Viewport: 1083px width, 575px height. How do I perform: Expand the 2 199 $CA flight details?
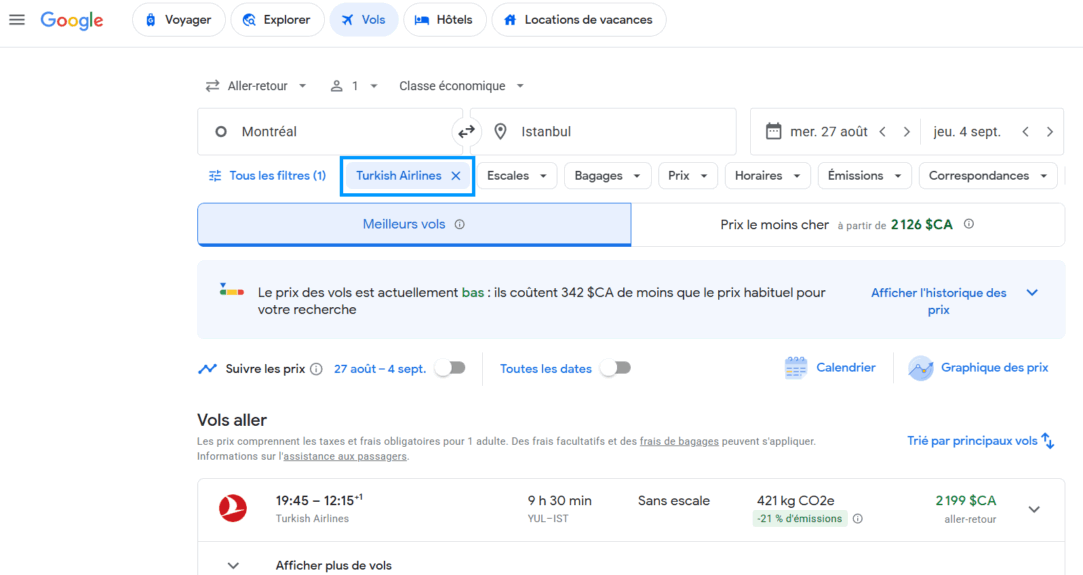tap(1034, 509)
